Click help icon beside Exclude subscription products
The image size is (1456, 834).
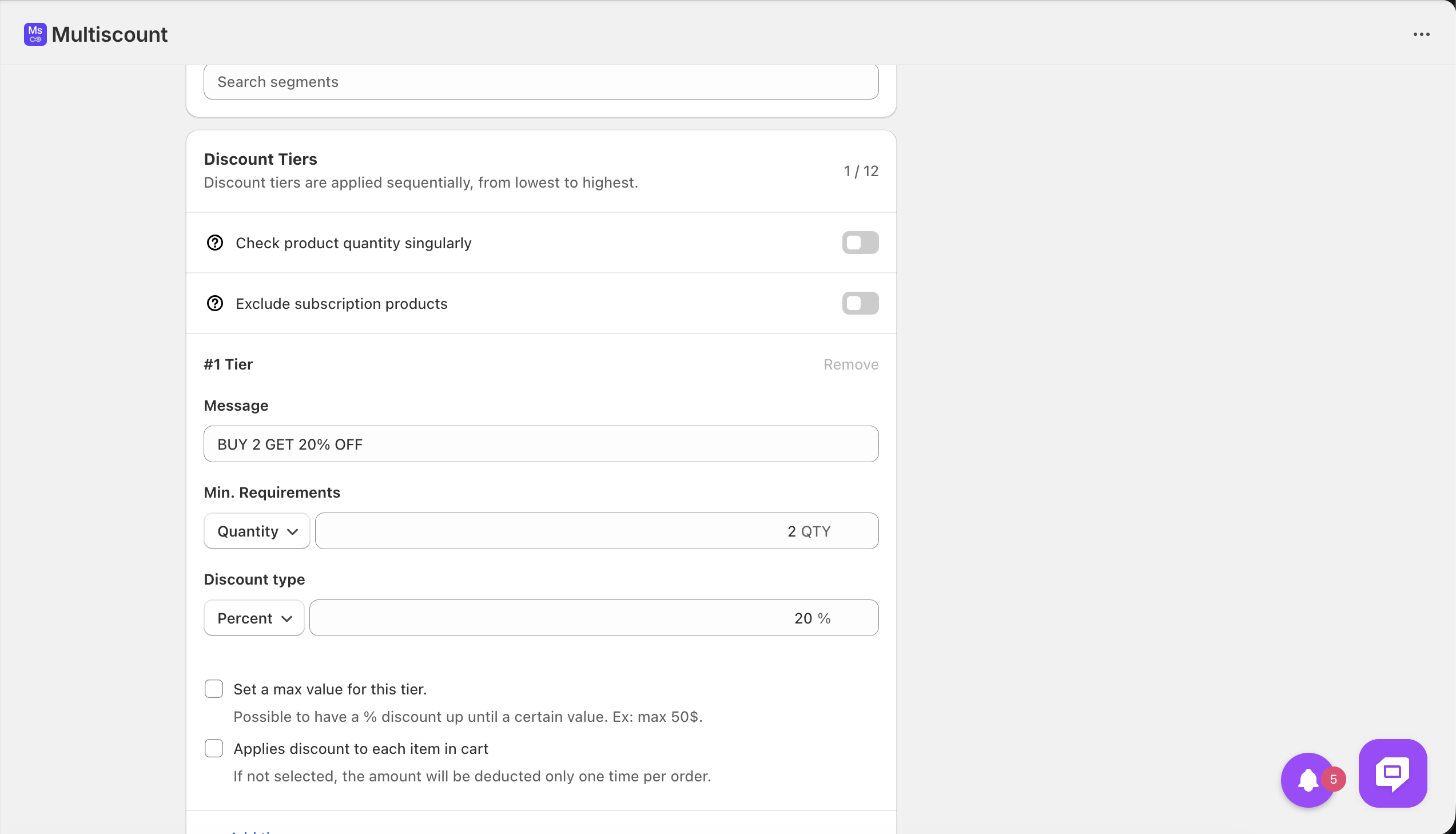[x=214, y=304]
